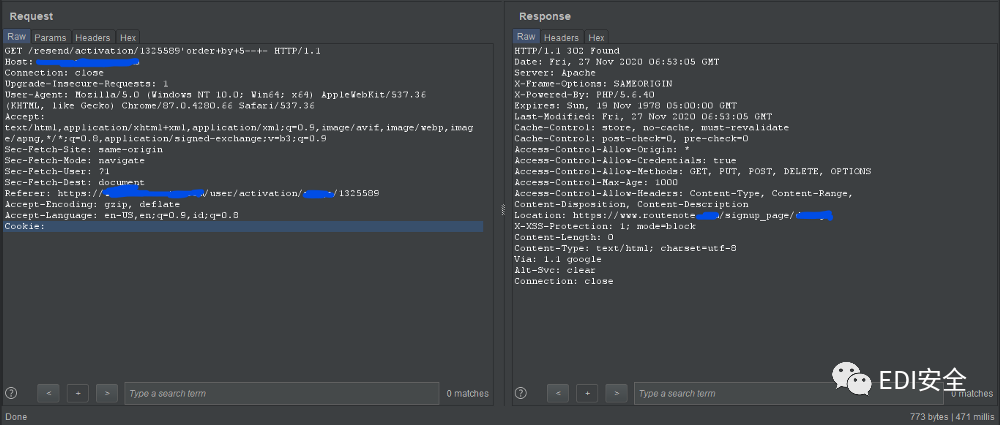
Task: Select the Response Raw tab
Action: (x=526, y=36)
